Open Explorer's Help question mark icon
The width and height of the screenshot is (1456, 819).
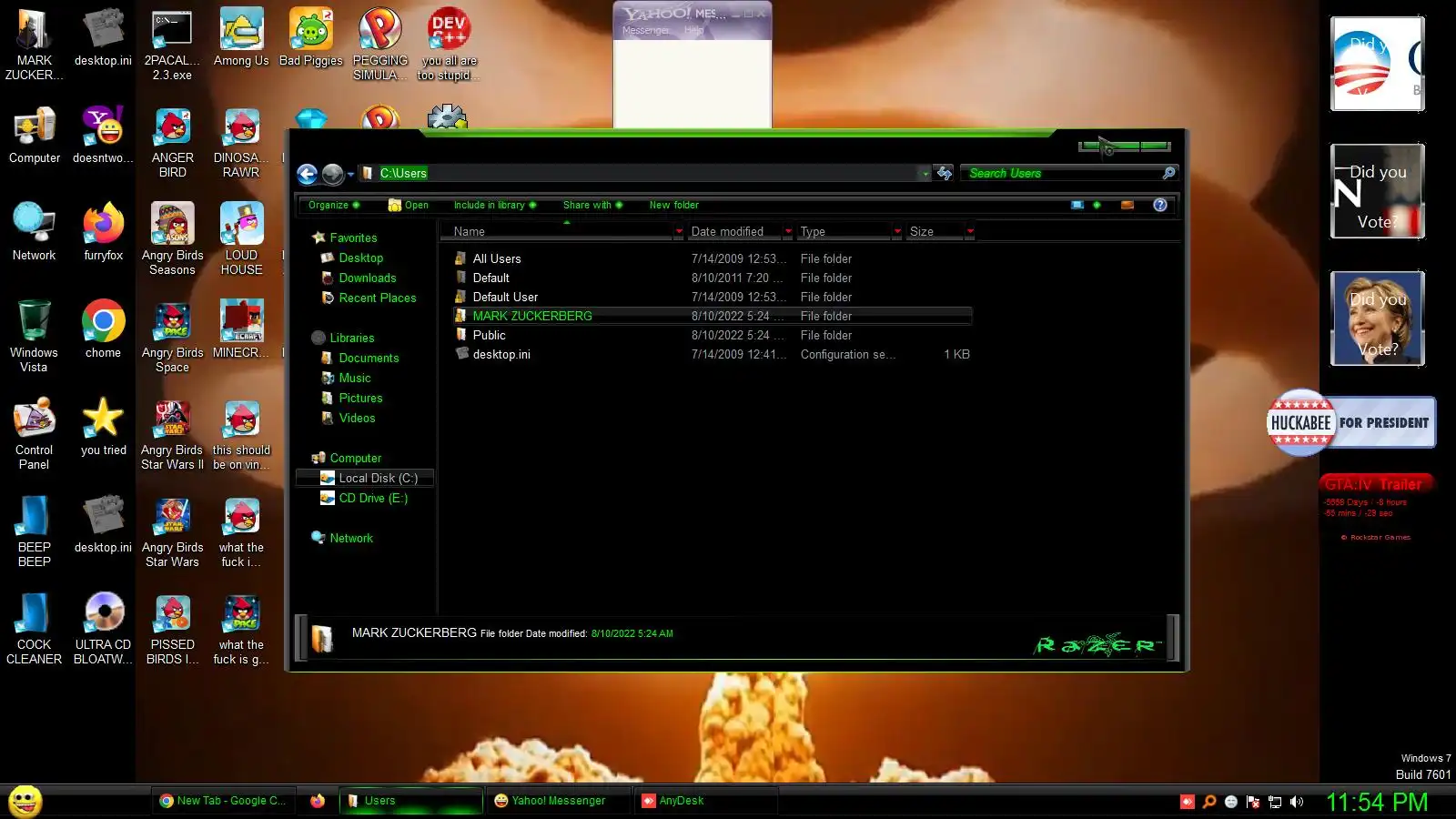[x=1160, y=205]
